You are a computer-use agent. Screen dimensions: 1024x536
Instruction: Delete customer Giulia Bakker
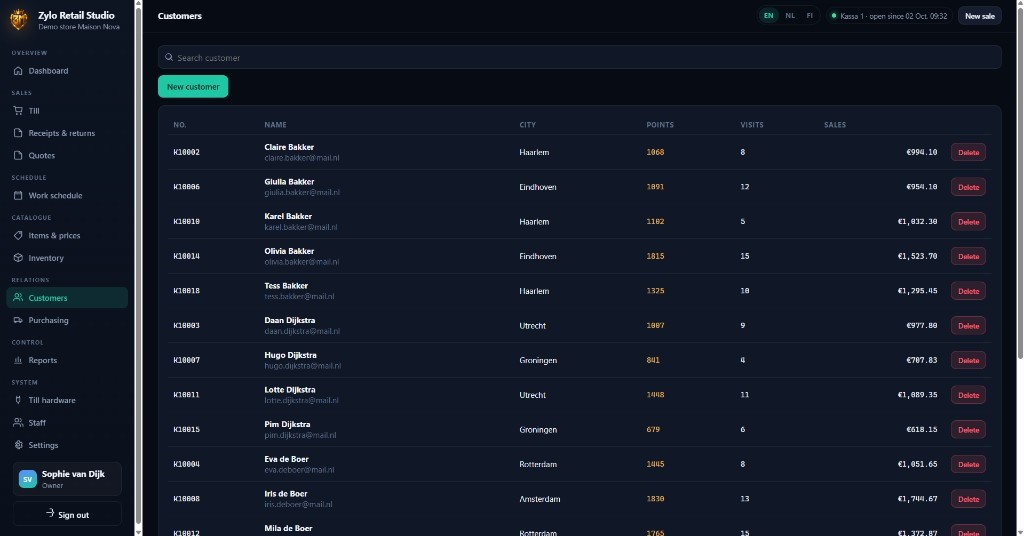click(968, 187)
